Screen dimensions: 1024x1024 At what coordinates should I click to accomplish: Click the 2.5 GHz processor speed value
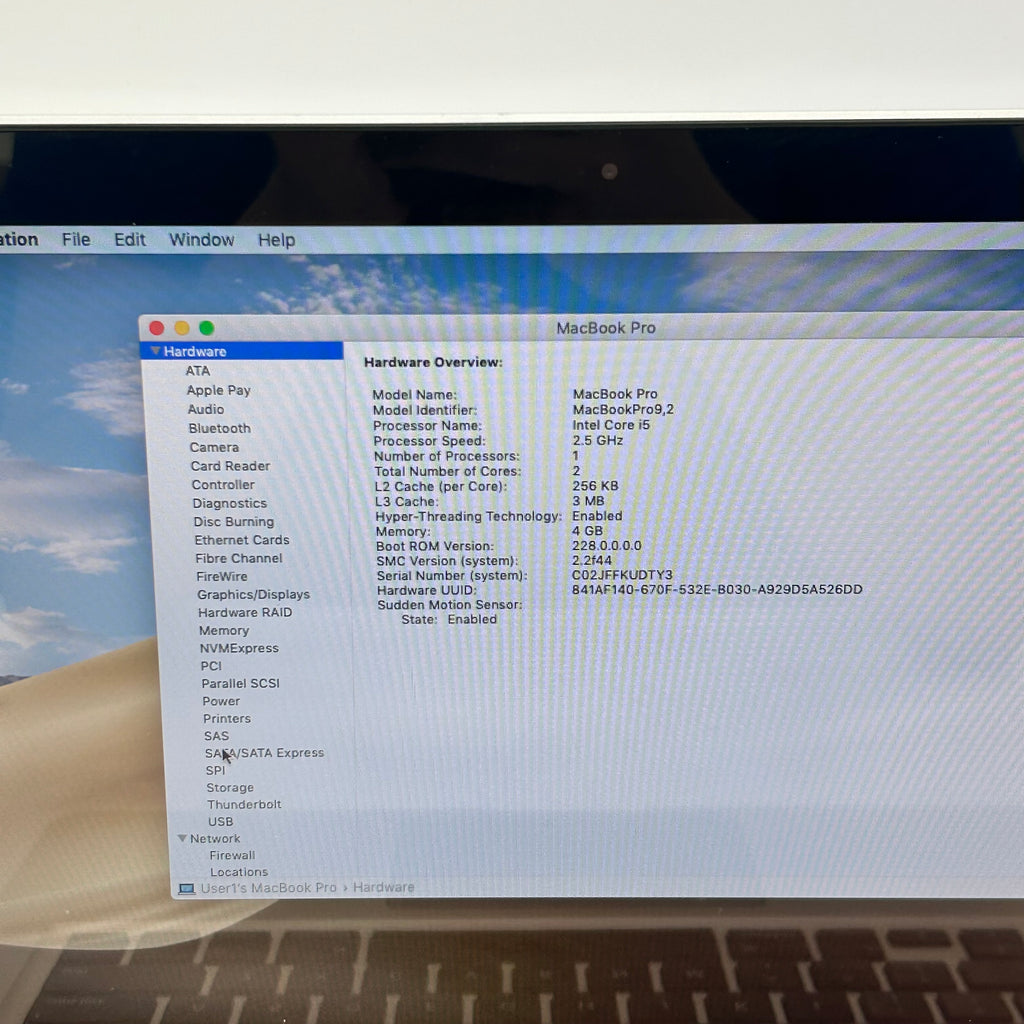[x=597, y=441]
